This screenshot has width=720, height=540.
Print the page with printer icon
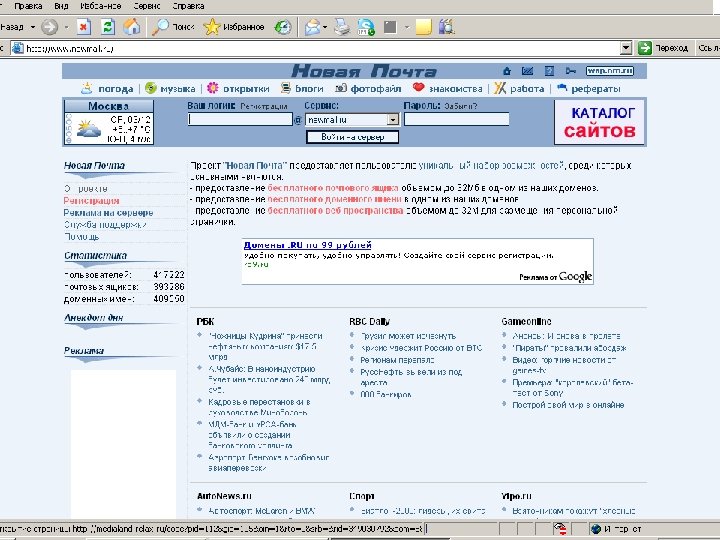342,27
